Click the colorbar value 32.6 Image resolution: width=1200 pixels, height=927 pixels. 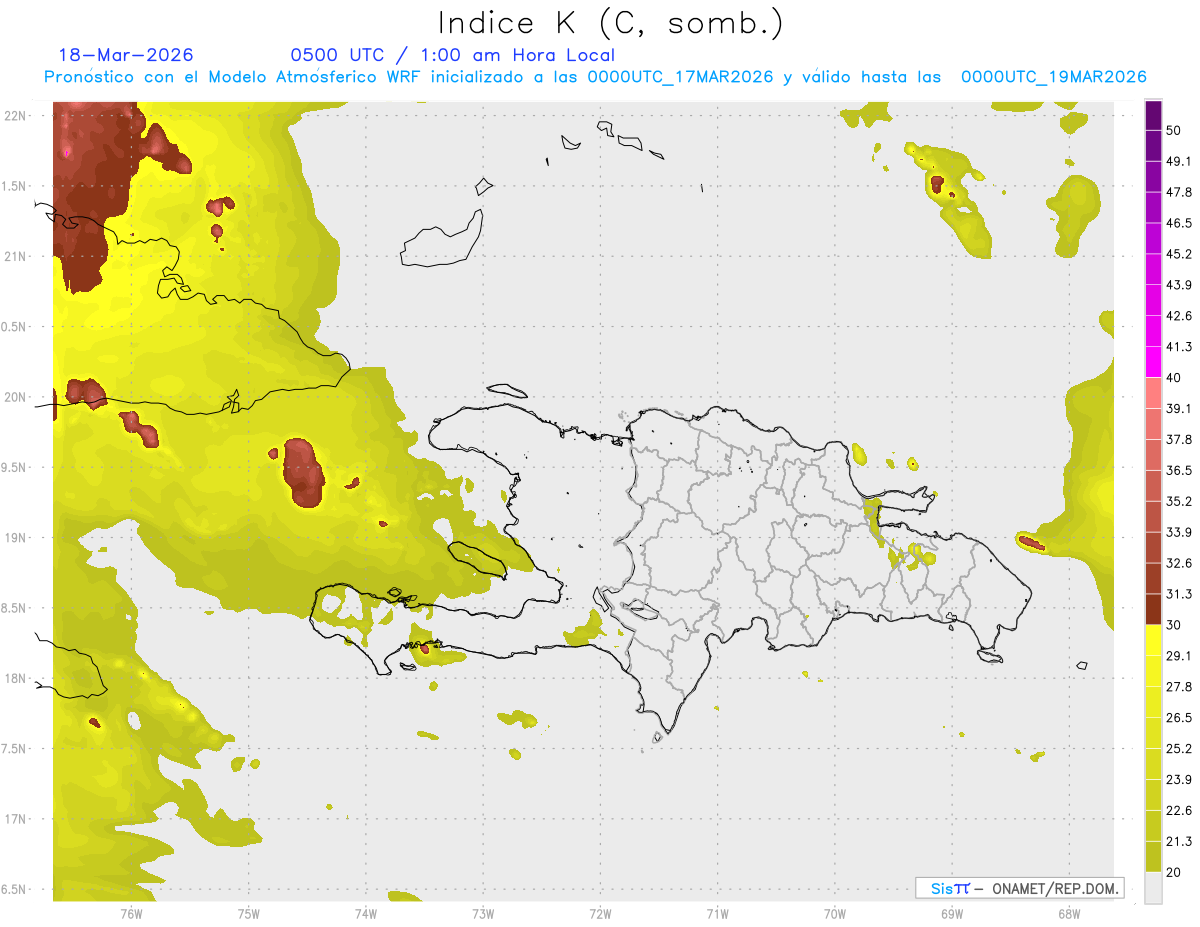[x=1179, y=563]
